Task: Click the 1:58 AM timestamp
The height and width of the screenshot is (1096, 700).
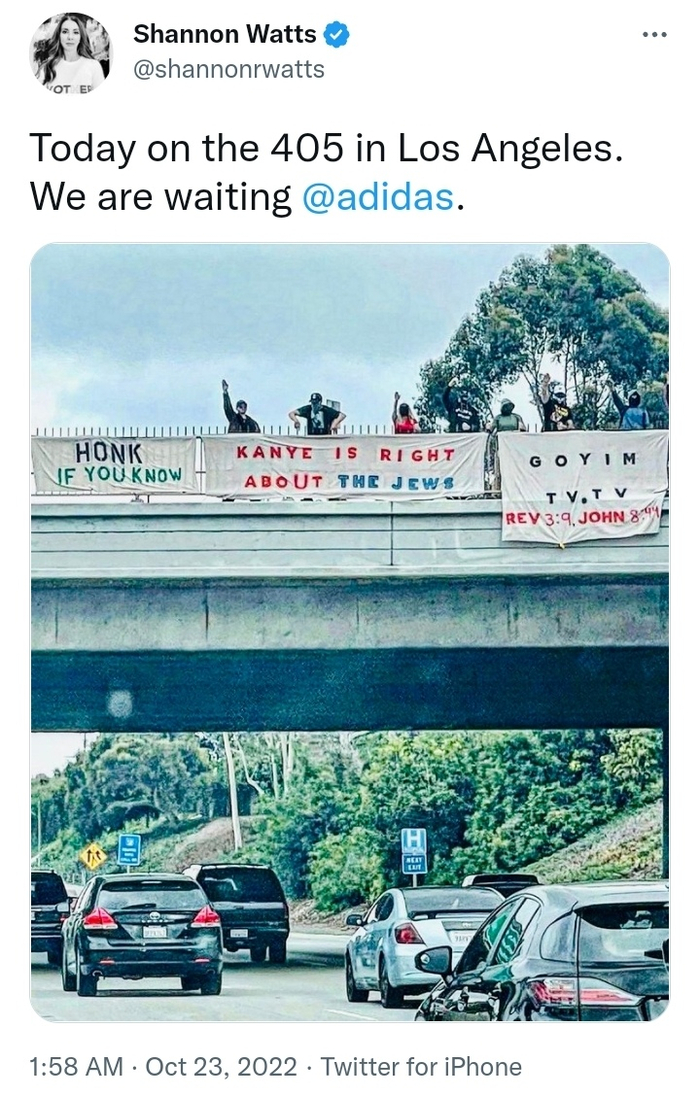Action: 76,1067
